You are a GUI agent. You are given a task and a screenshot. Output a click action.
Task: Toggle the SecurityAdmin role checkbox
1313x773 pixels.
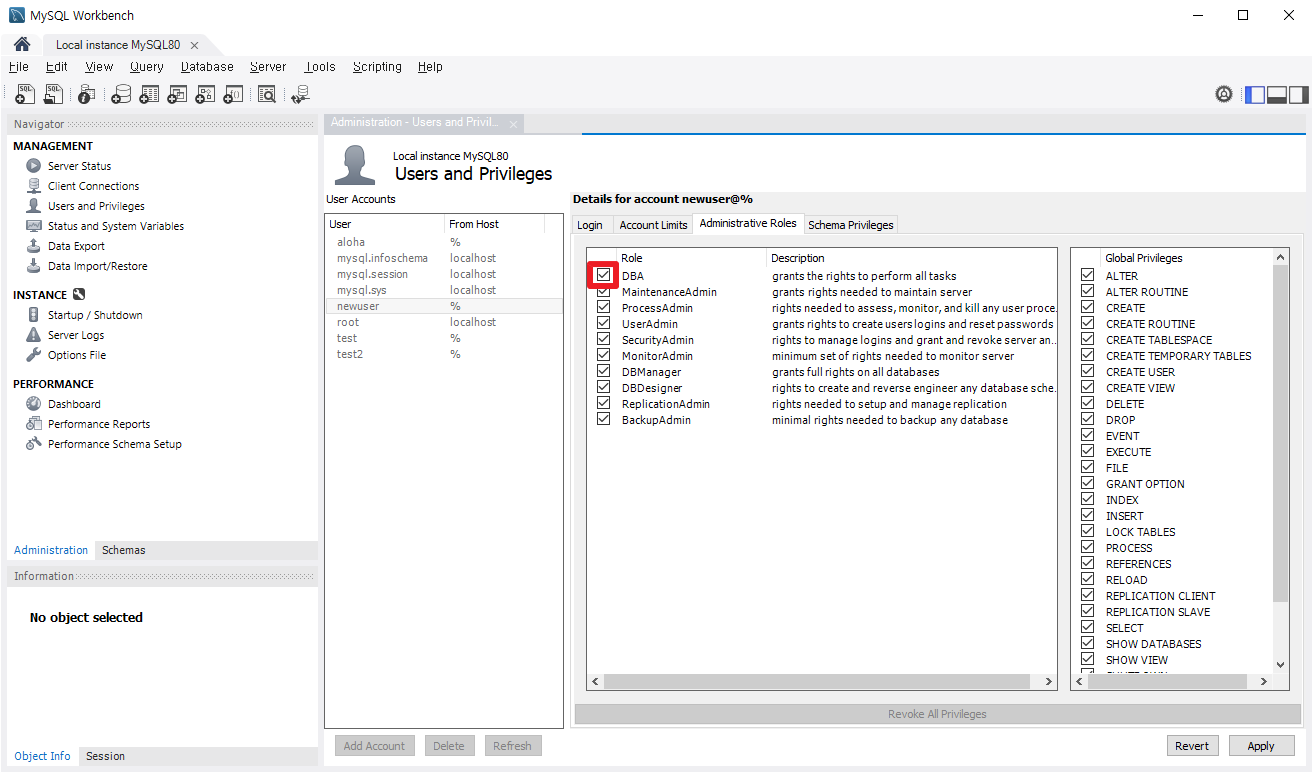(x=603, y=339)
